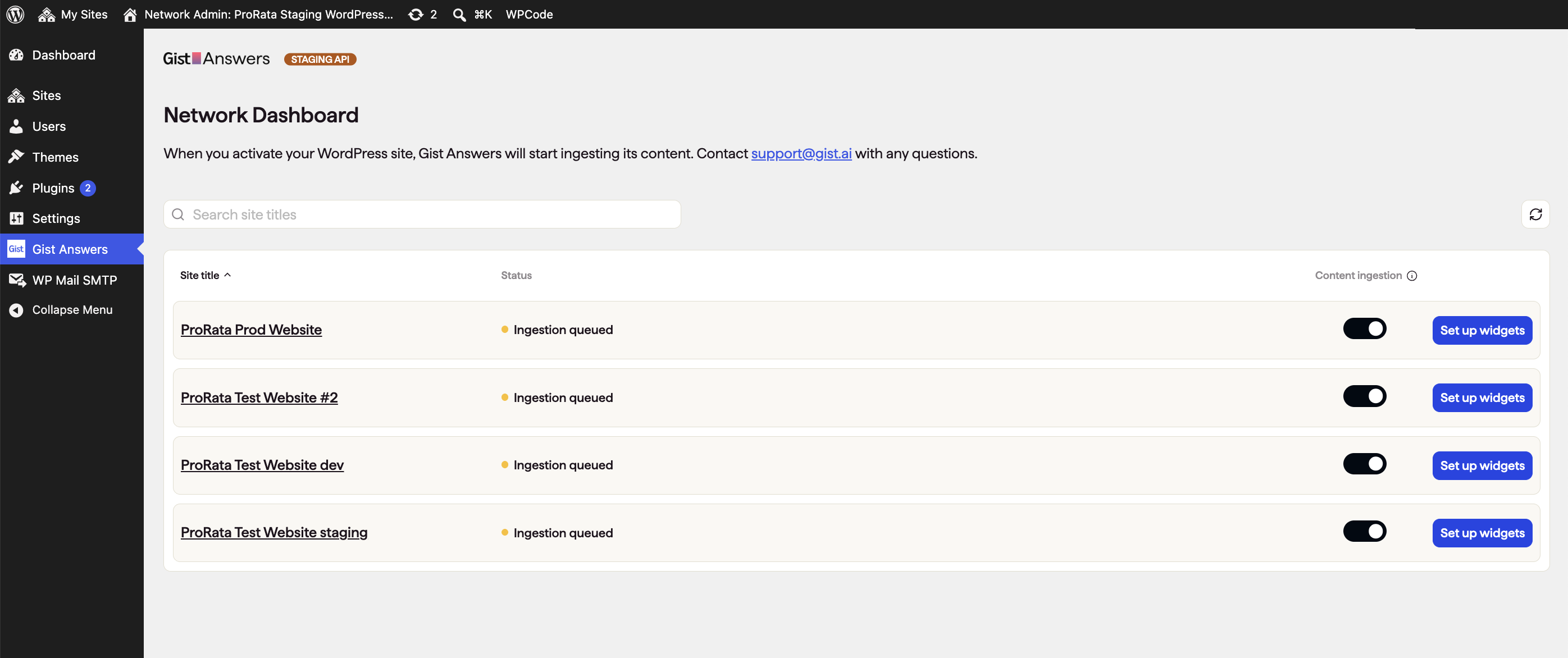Set up widgets for ProRata Prod Website
The height and width of the screenshot is (658, 1568).
[1482, 330]
